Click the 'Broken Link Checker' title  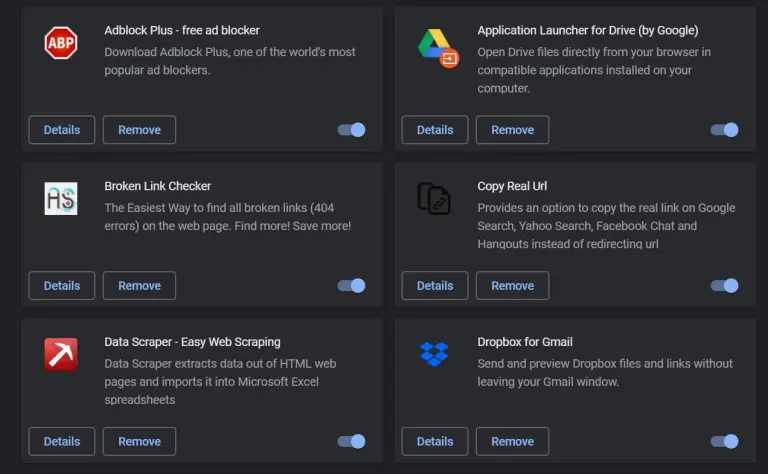click(x=158, y=186)
